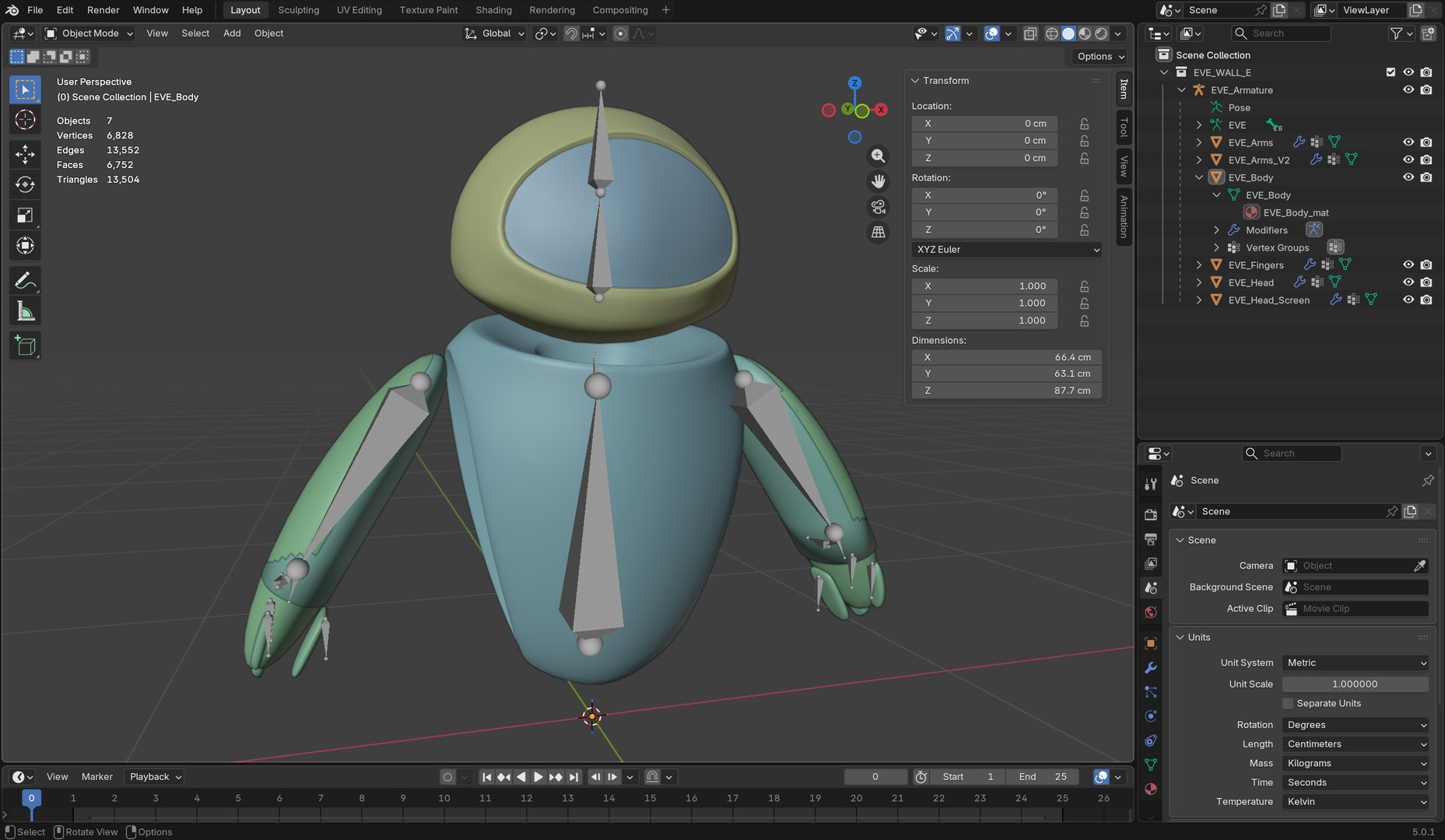Toggle camera view icon in viewport
The image size is (1445, 840).
click(x=878, y=207)
